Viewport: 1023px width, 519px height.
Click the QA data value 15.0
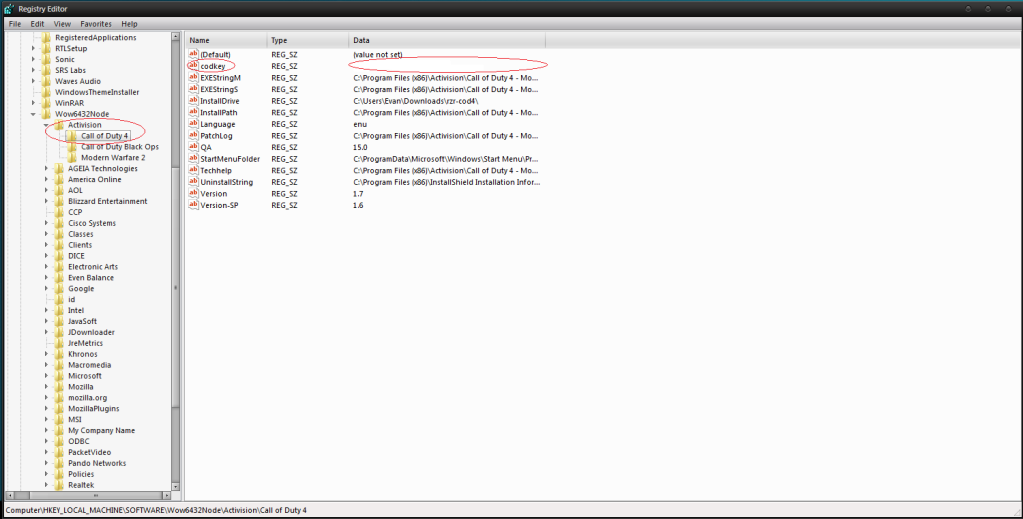tap(360, 147)
